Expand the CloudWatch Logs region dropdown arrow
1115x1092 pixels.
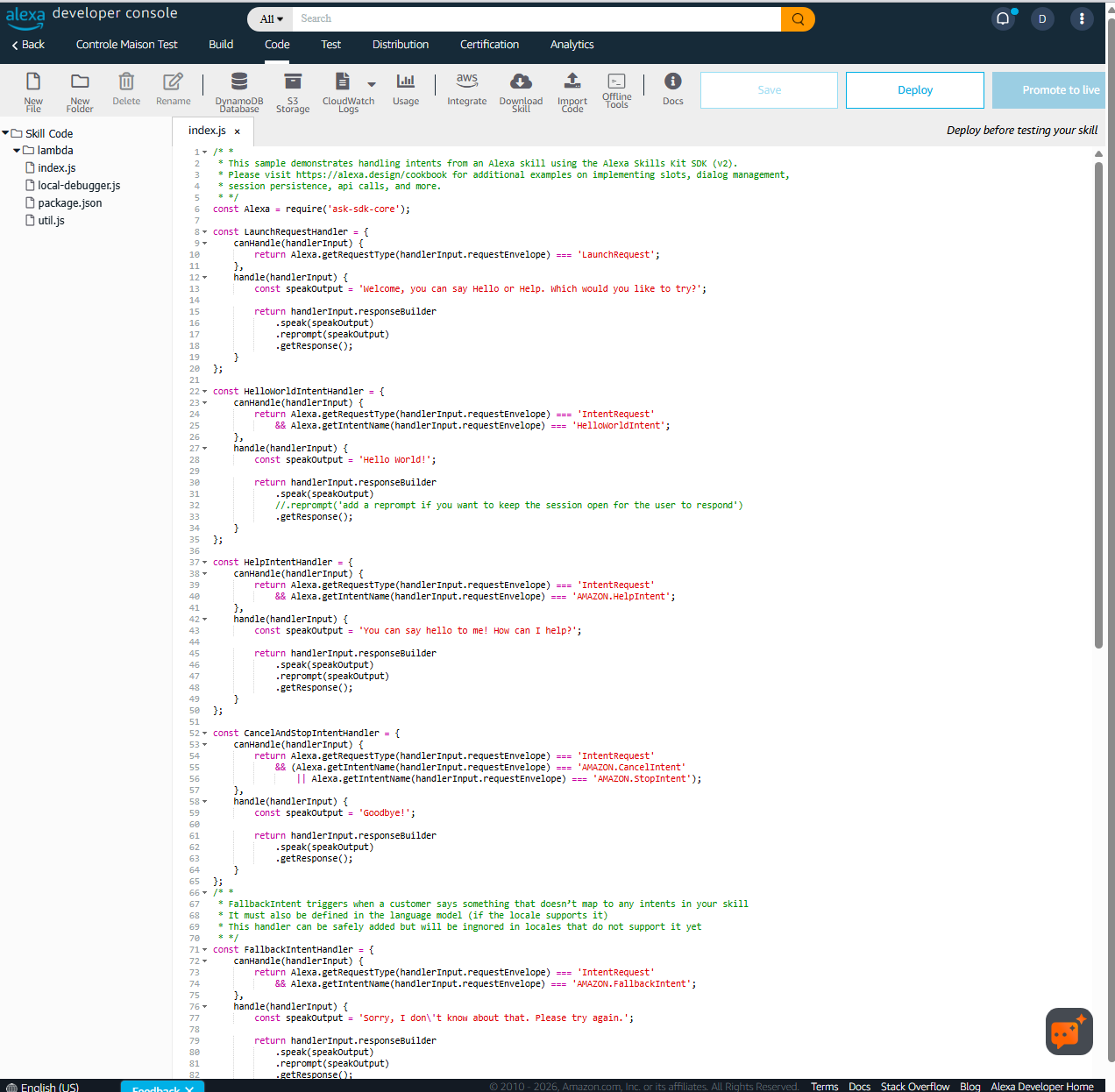click(372, 85)
